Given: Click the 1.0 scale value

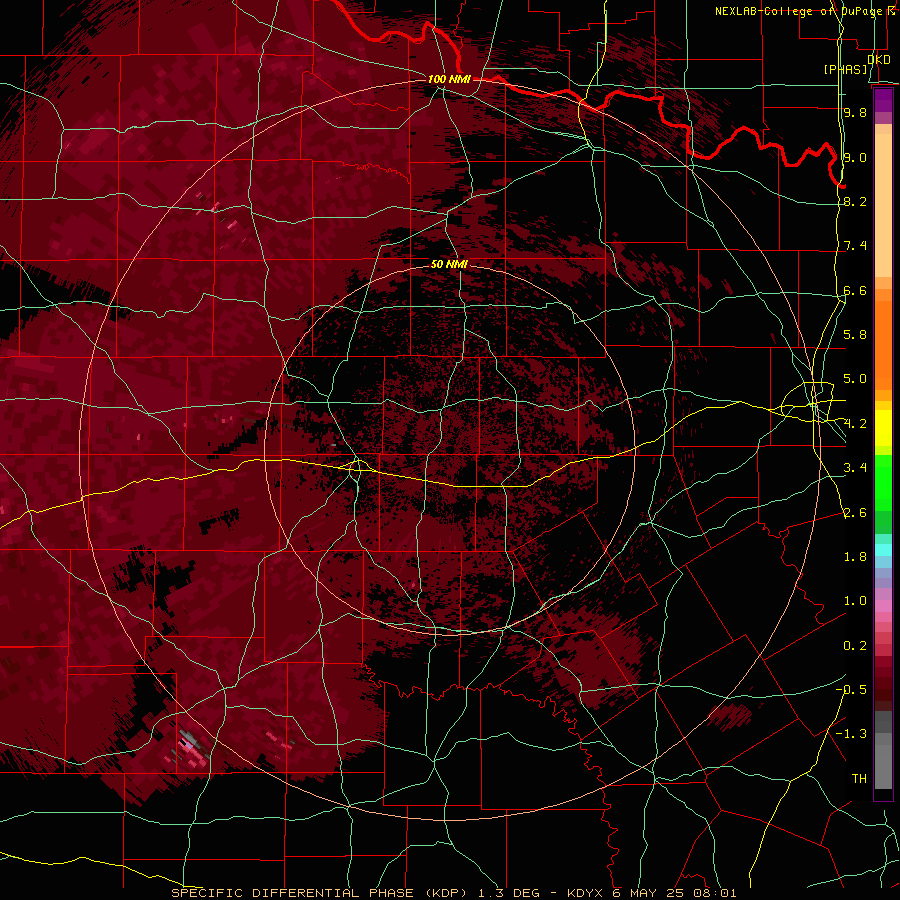Looking at the screenshot, I should [855, 601].
